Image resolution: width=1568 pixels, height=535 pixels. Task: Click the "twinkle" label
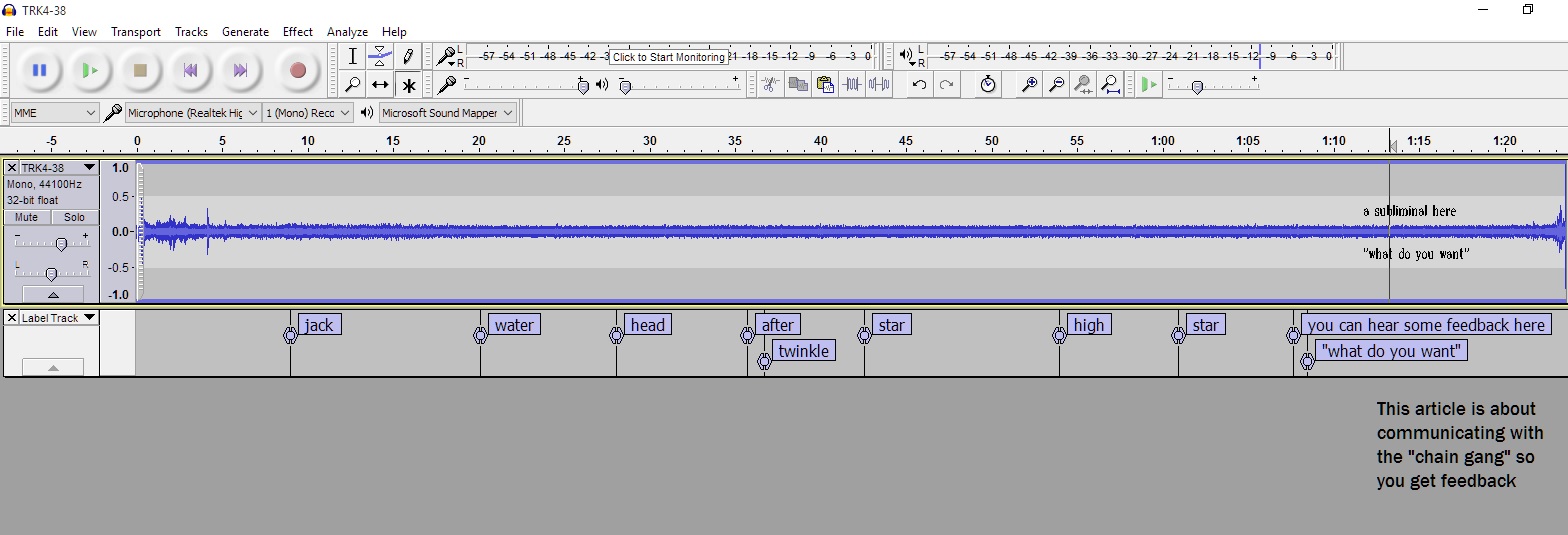pyautogui.click(x=803, y=351)
